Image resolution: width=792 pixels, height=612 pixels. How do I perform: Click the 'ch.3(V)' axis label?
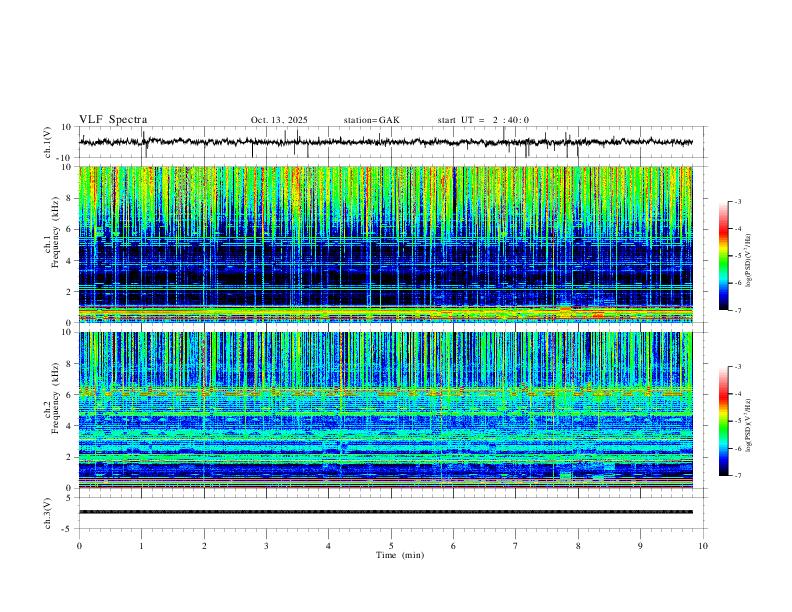click(48, 513)
